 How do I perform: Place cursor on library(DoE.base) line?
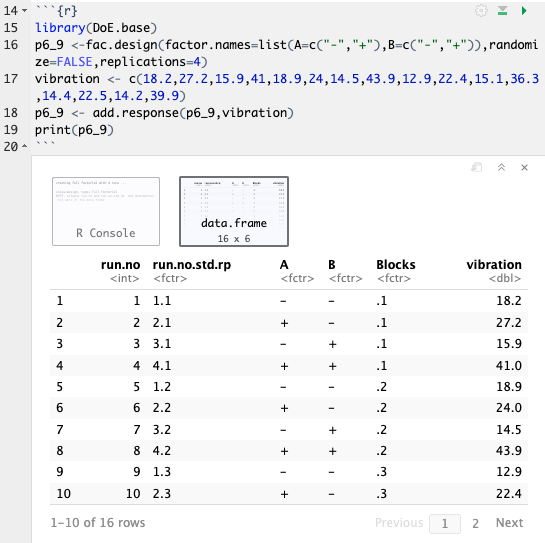[x=96, y=28]
